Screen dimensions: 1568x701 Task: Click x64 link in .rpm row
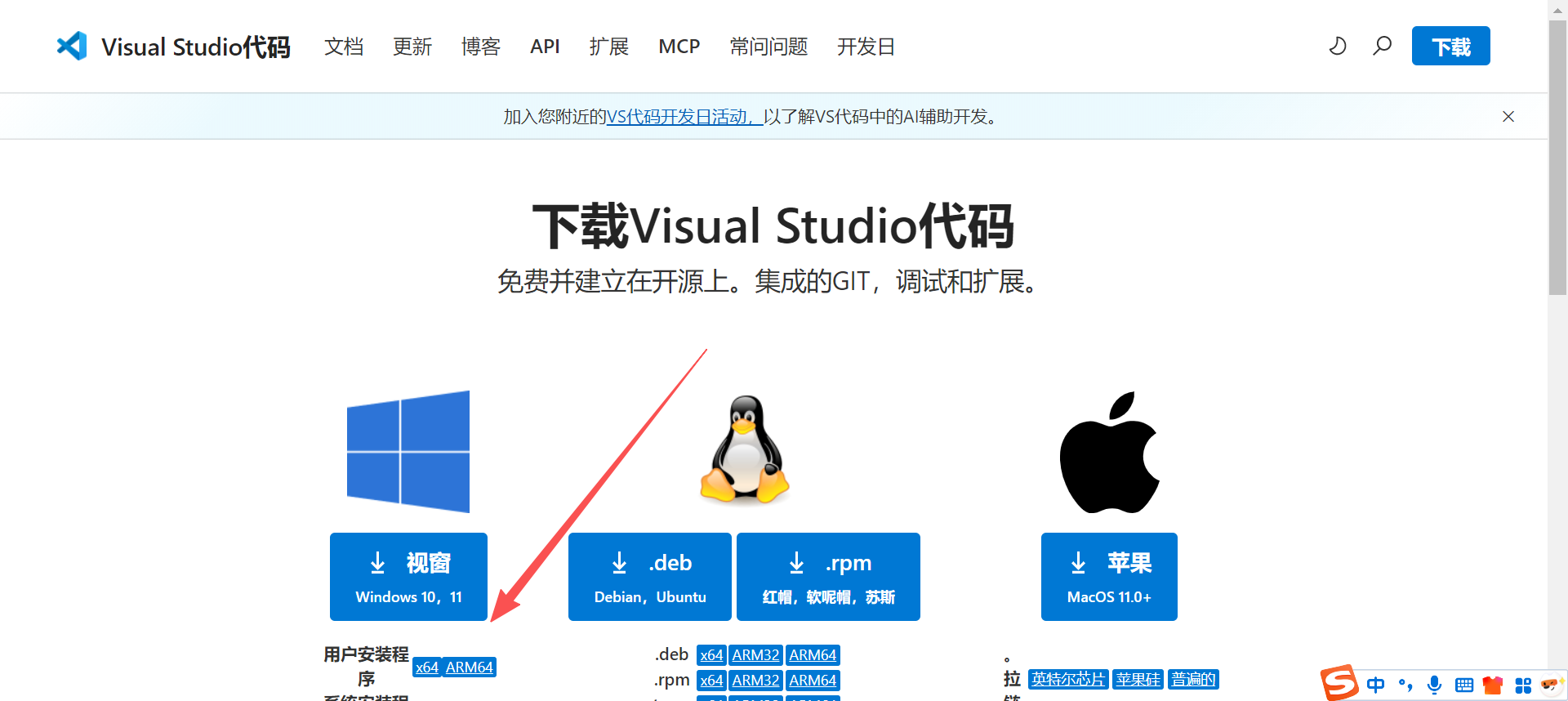click(711, 681)
